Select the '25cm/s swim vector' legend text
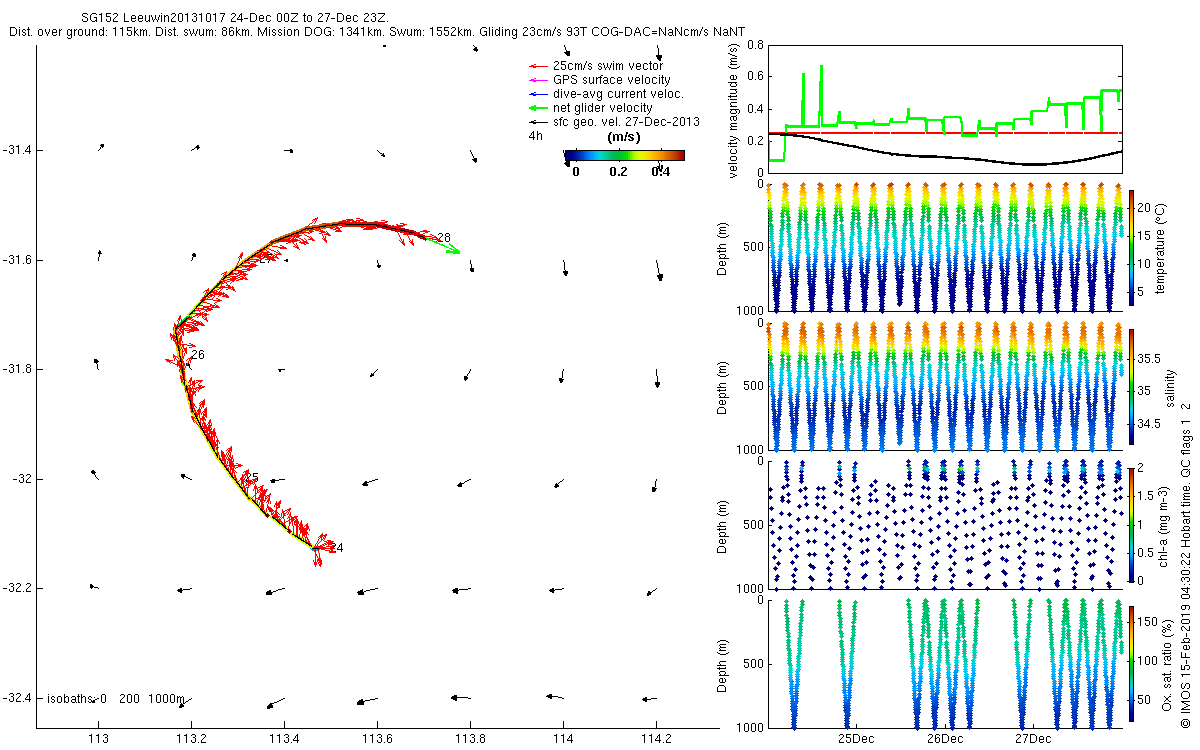 tap(608, 66)
